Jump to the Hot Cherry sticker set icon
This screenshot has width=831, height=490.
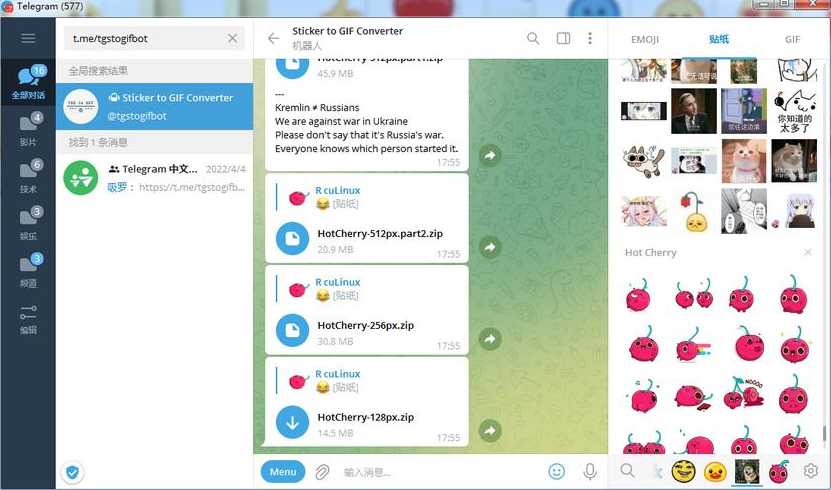(779, 471)
